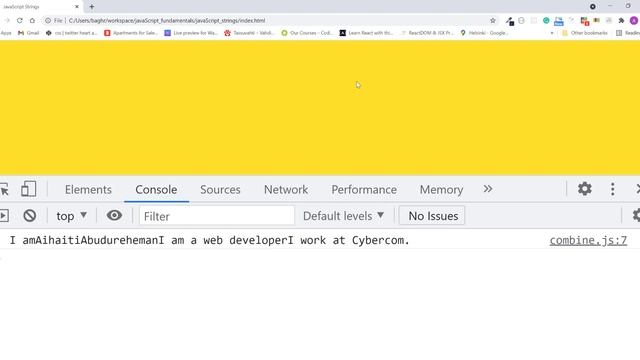The height and width of the screenshot is (360, 640).
Task: Open the site information icon beside File
Action: click(48, 20)
